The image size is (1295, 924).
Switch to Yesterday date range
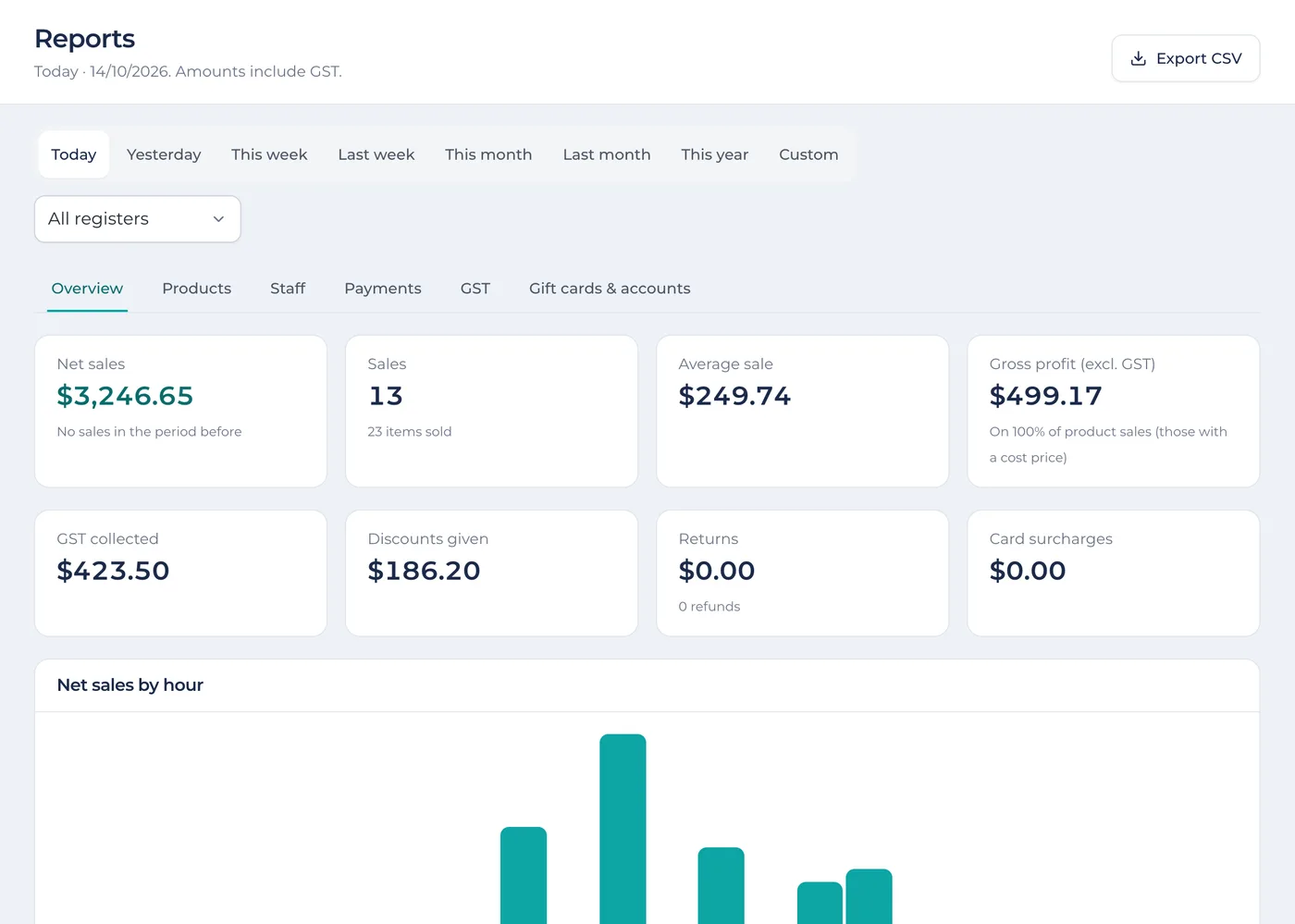tap(164, 154)
